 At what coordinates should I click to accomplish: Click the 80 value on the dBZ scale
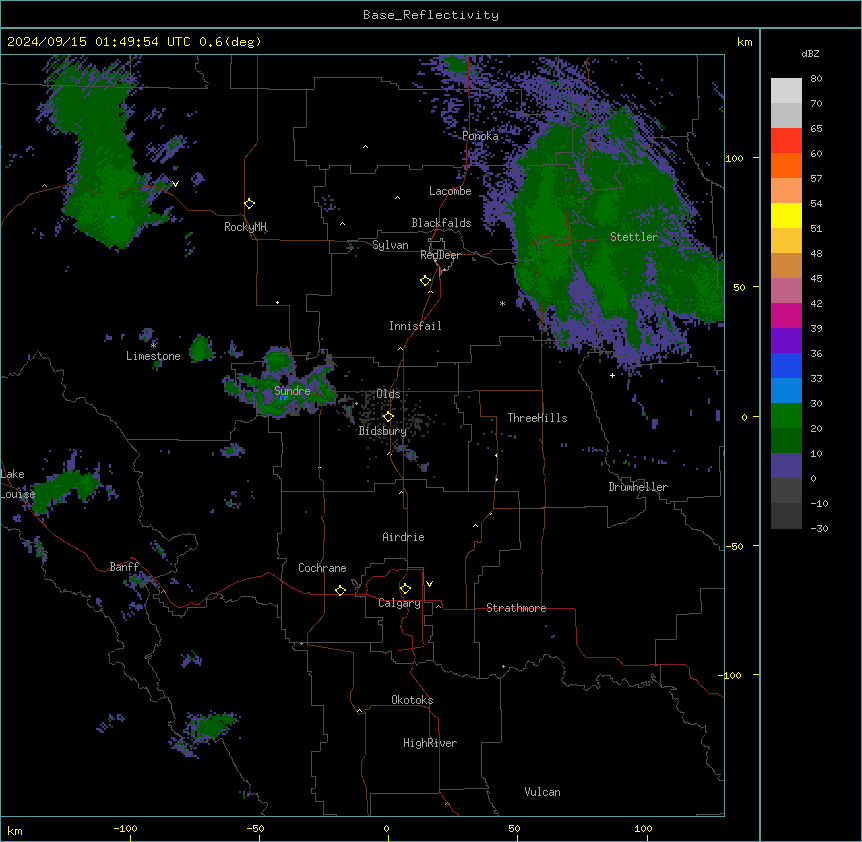pyautogui.click(x=816, y=79)
